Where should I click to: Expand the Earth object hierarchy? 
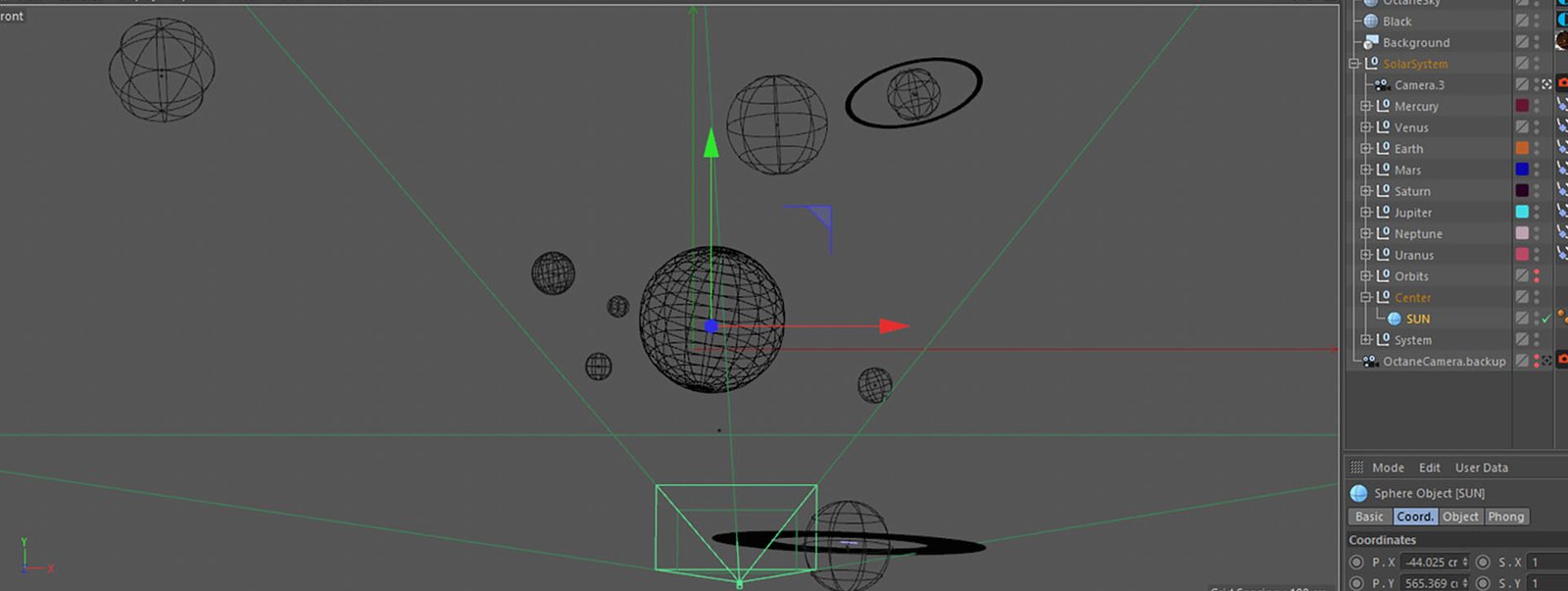coord(1365,149)
